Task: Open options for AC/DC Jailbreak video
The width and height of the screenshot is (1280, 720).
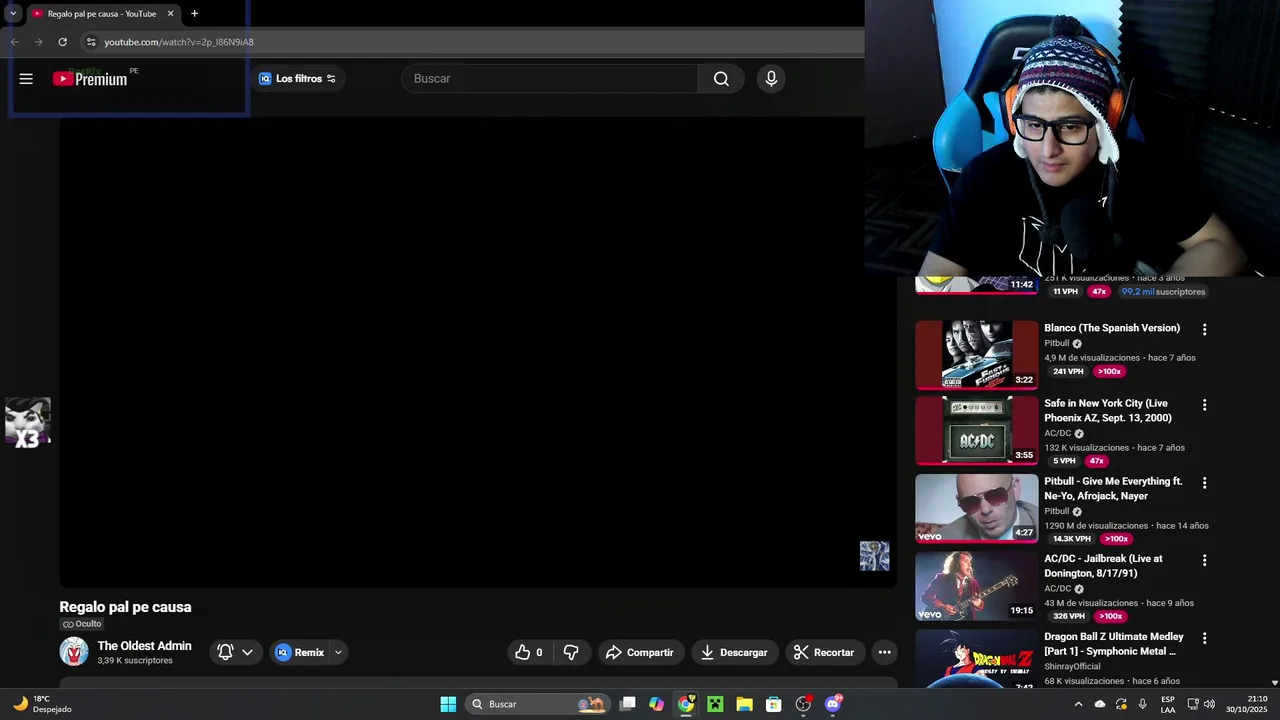Action: coord(1204,560)
